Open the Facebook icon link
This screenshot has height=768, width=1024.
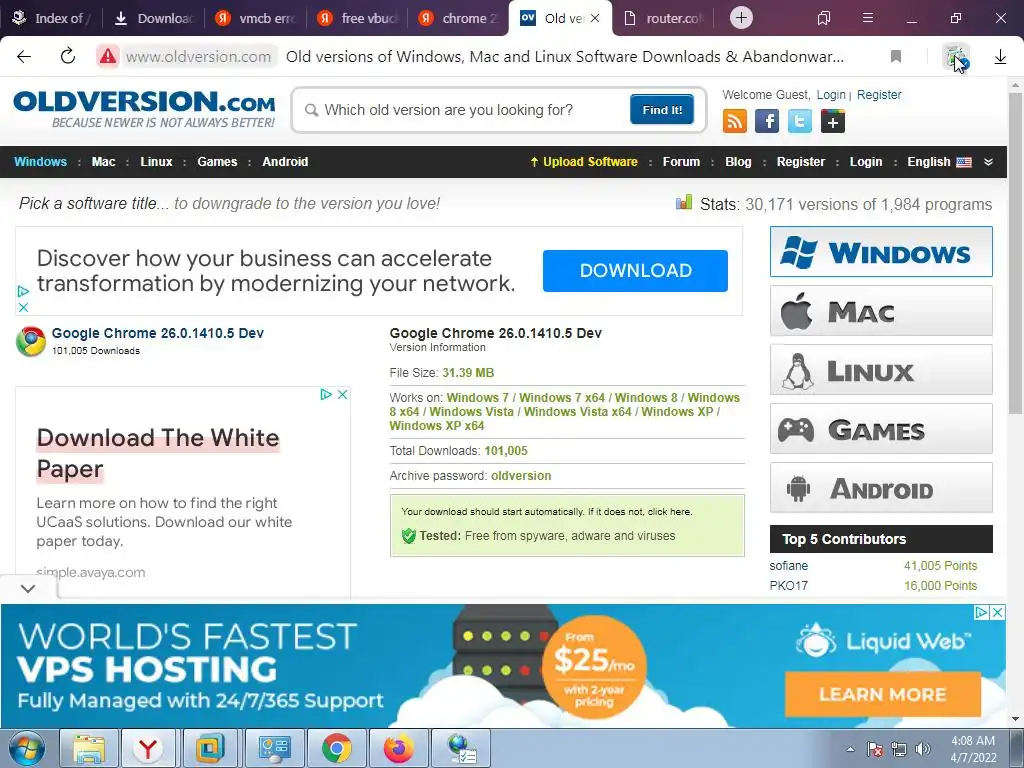pos(767,121)
